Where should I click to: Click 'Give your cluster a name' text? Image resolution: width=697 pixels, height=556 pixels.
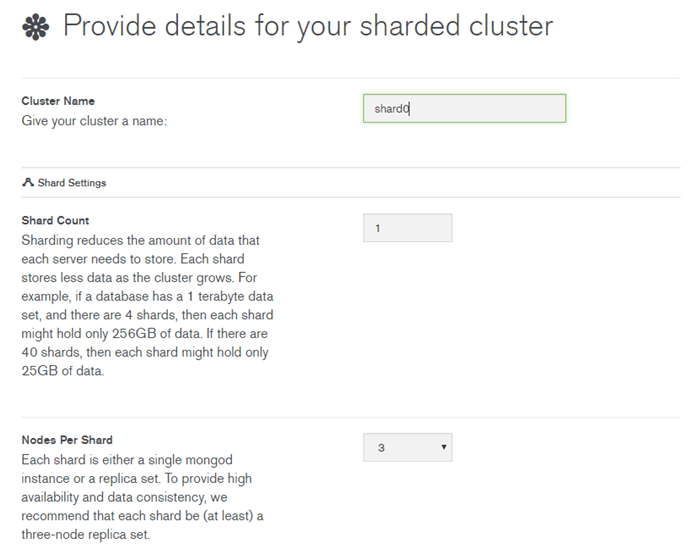pyautogui.click(x=94, y=121)
